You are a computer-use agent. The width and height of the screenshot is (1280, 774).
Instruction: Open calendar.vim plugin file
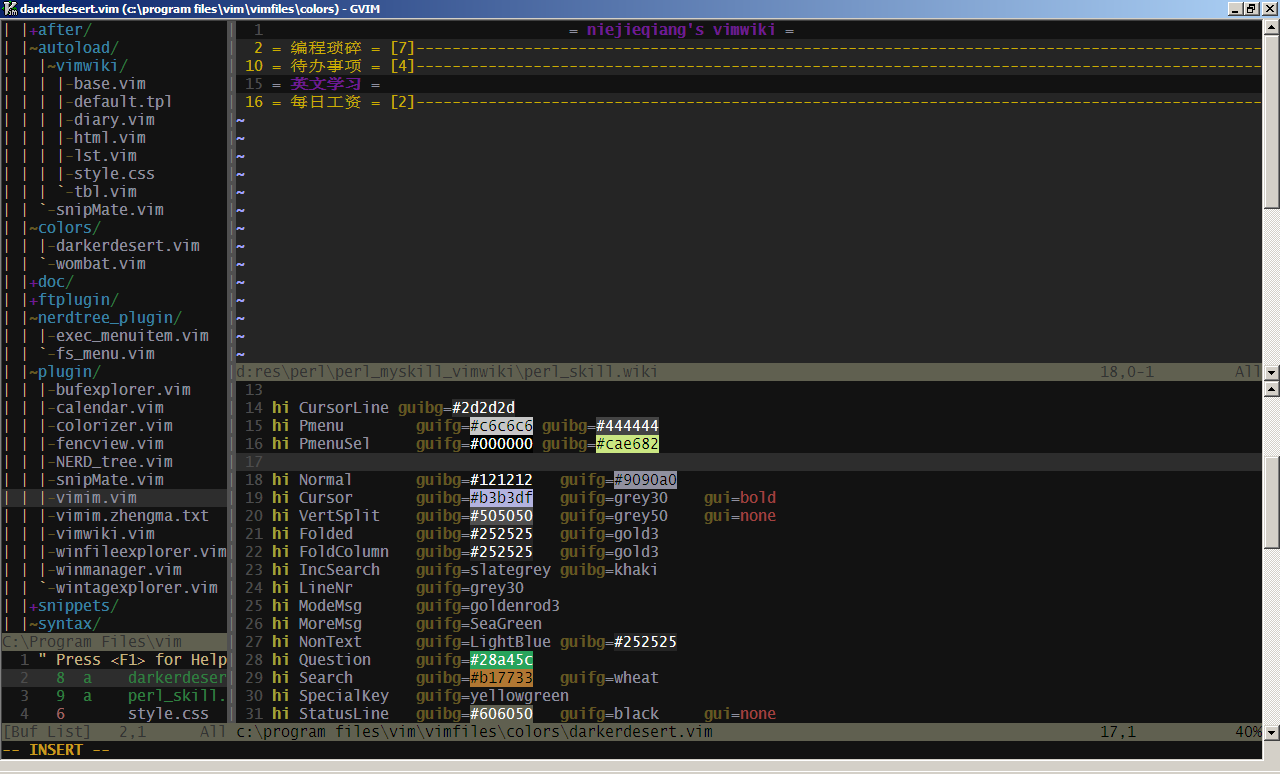pyautogui.click(x=110, y=408)
